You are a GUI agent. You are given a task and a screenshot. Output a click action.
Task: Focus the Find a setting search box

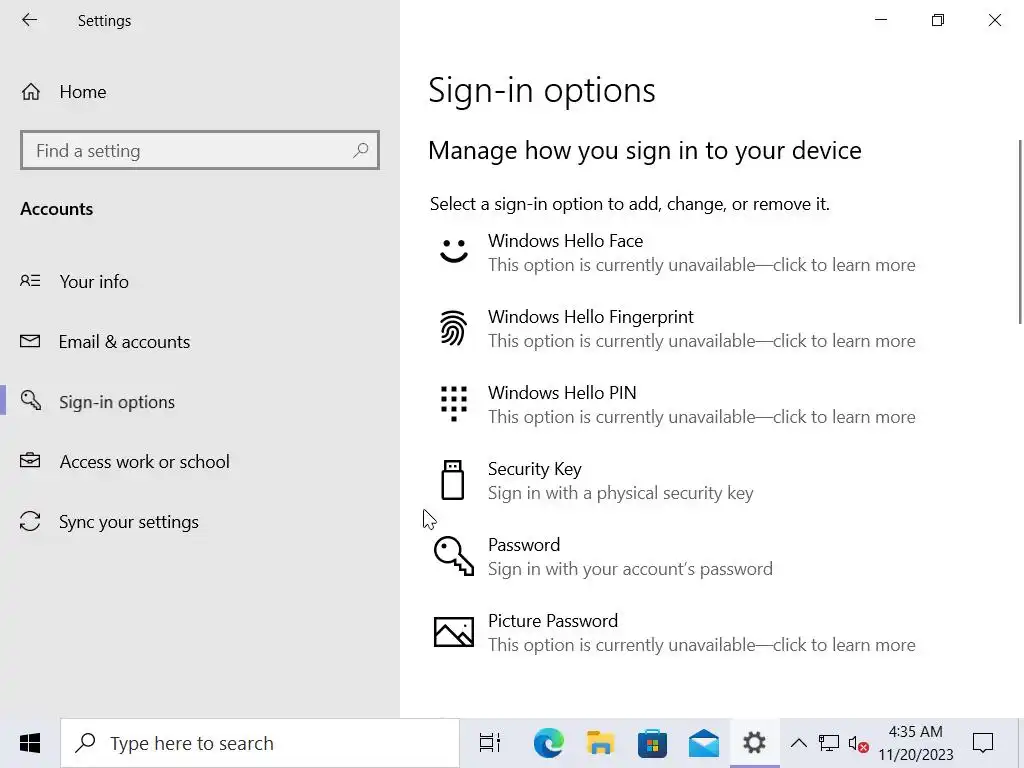(200, 151)
